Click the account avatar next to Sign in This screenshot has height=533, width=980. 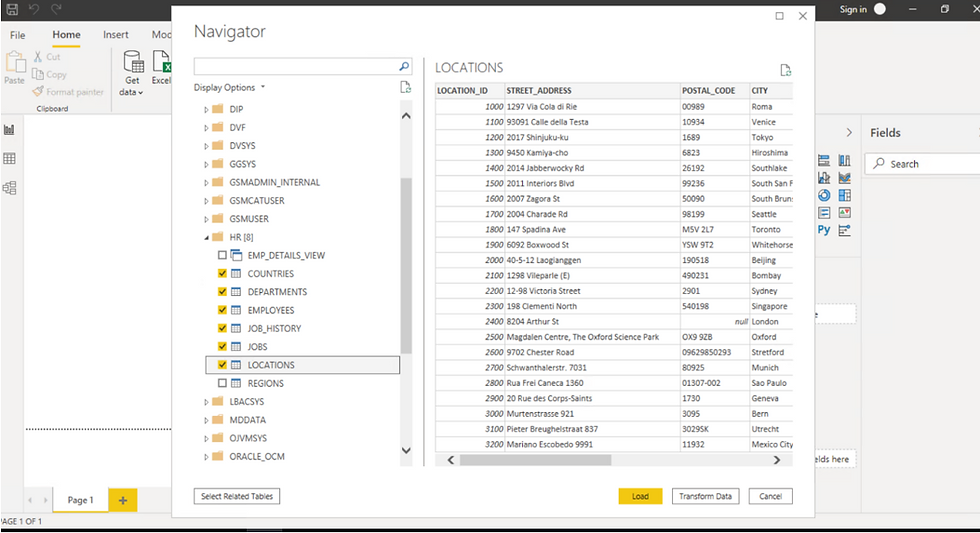tap(880, 9)
